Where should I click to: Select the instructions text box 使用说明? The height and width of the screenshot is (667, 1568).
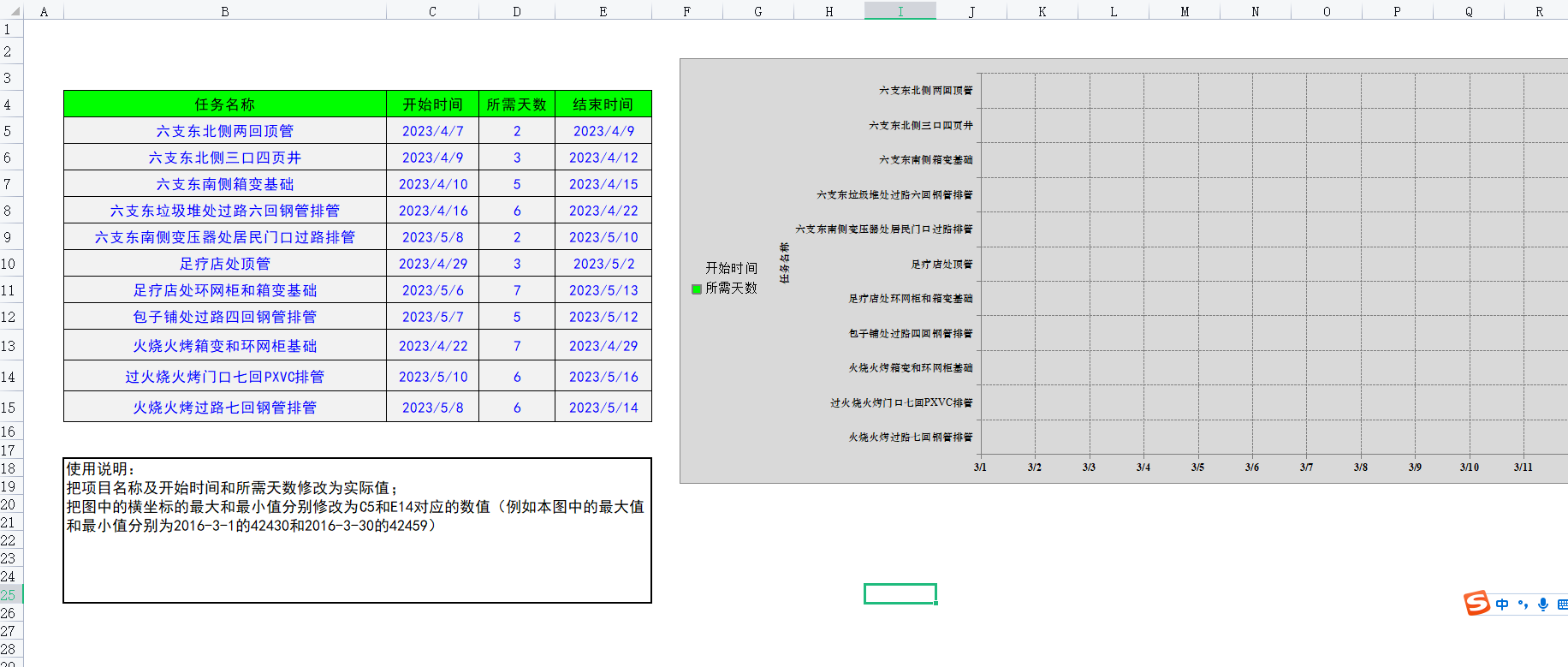click(x=357, y=530)
